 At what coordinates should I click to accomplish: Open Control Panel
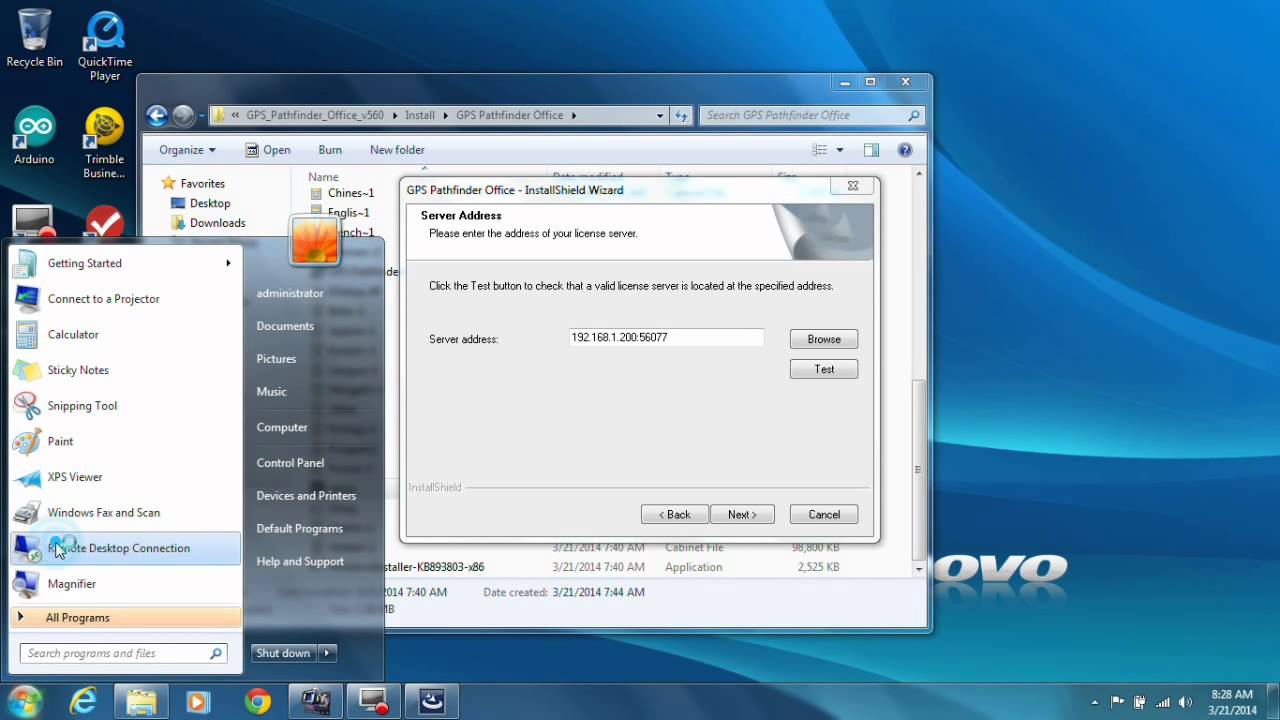click(x=290, y=463)
